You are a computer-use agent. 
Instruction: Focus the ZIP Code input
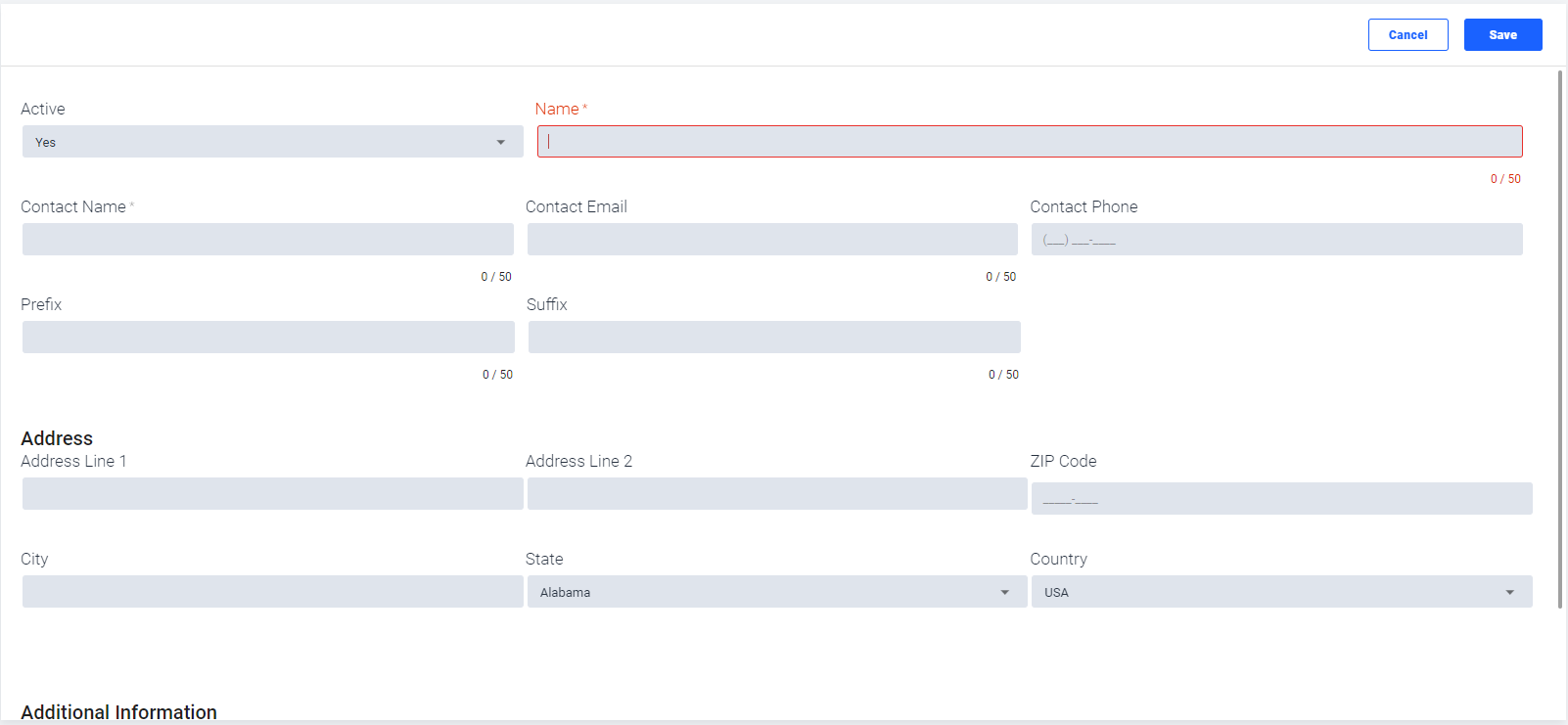[x=1282, y=498]
